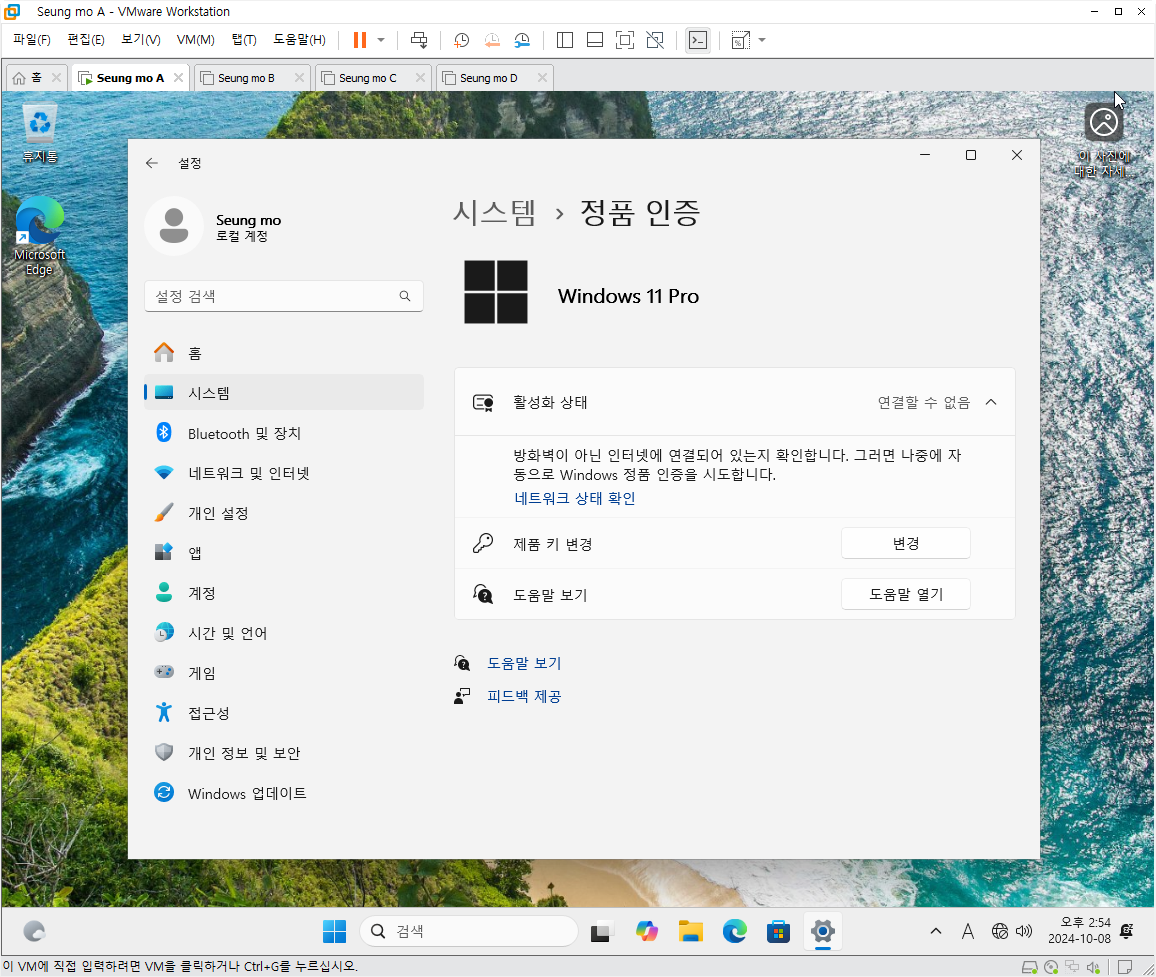Click the stretch guest display icon
The image size is (1156, 977).
click(740, 40)
